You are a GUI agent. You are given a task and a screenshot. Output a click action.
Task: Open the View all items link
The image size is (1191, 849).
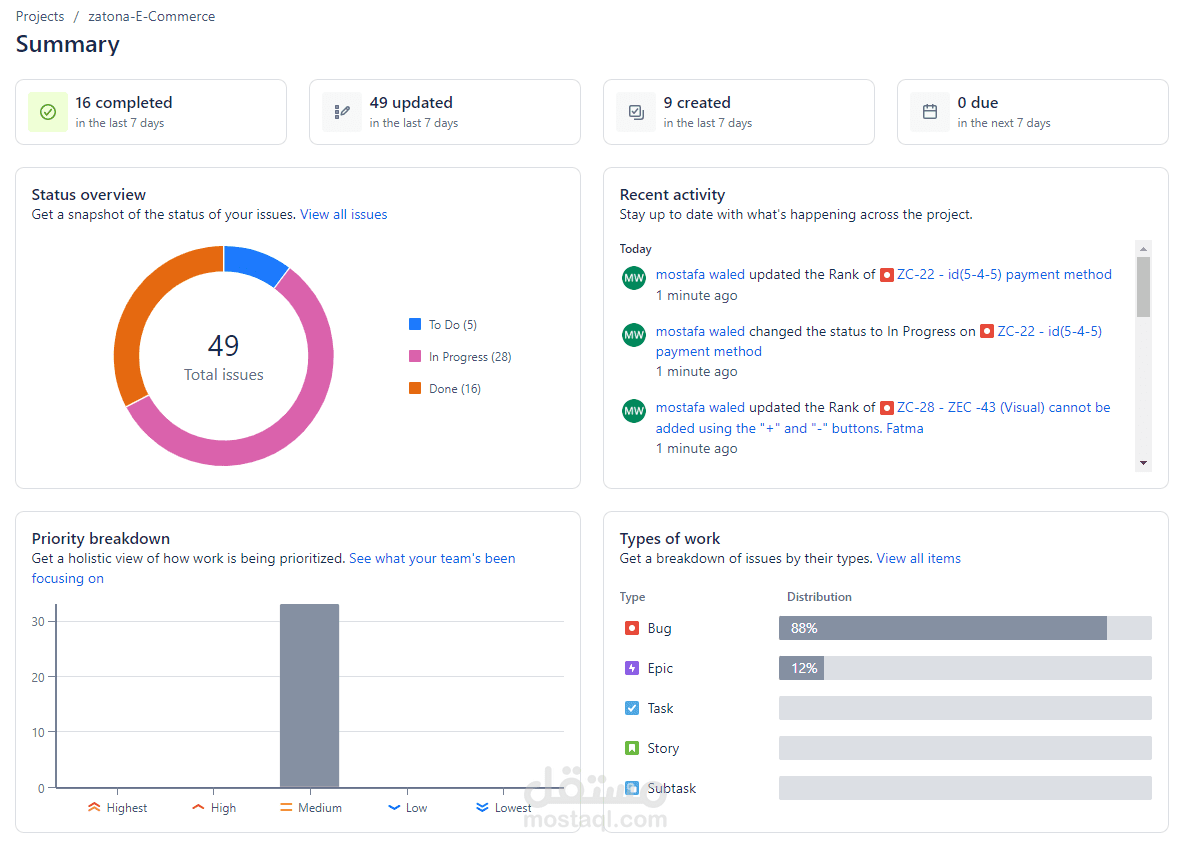918,558
